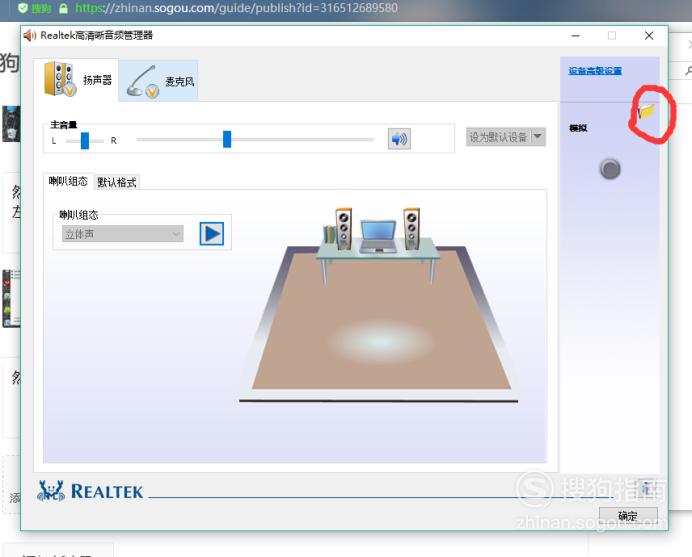Open the yellow folder connector settings icon
692x557 pixels.
[646, 112]
